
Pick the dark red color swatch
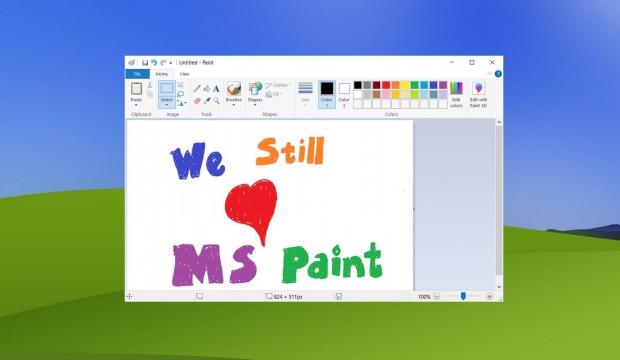point(377,85)
